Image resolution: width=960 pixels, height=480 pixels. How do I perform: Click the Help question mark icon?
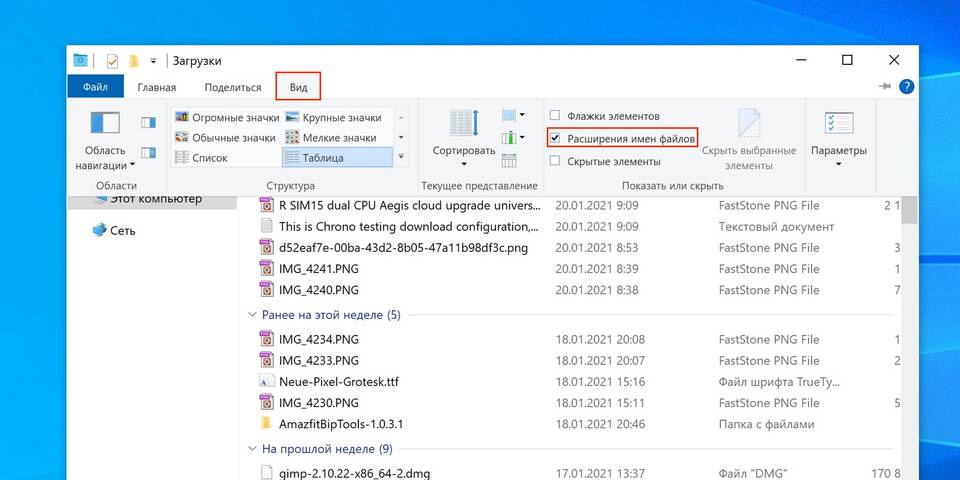(906, 87)
